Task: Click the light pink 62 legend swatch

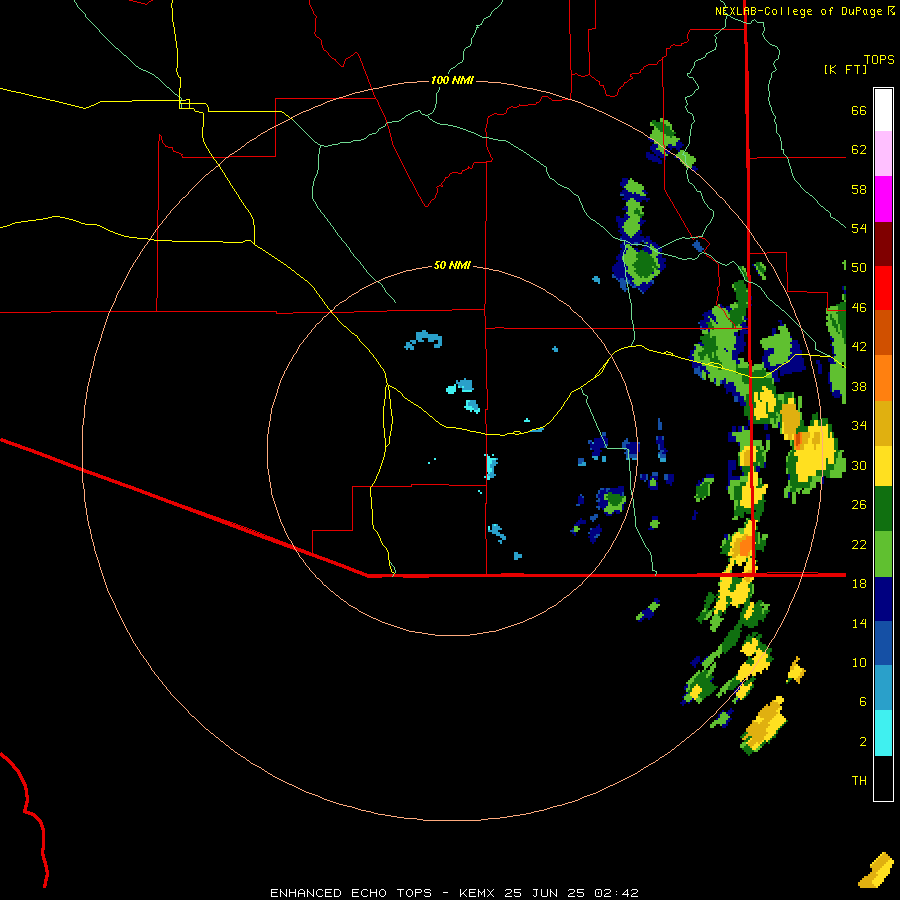Action: [x=883, y=153]
